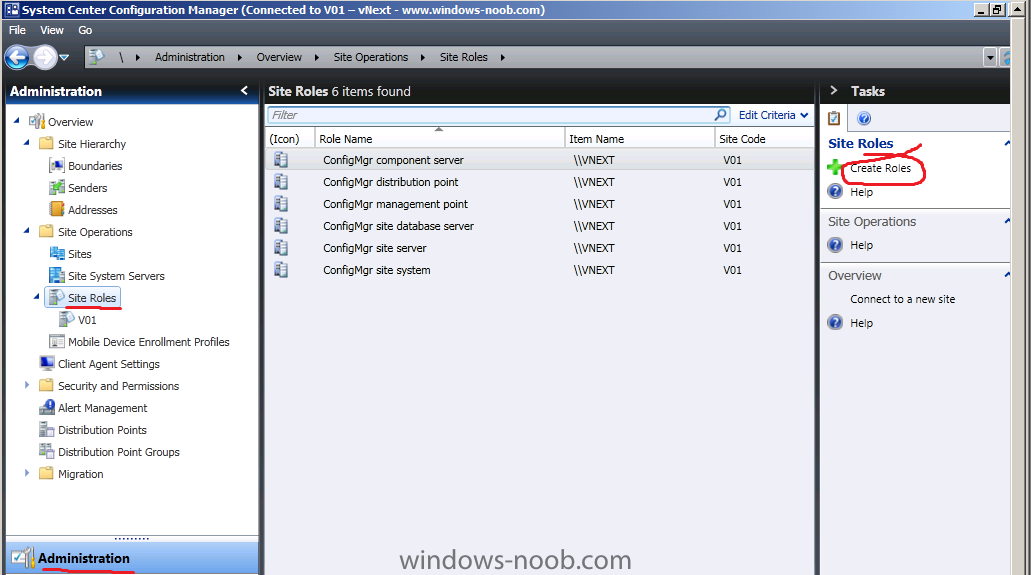This screenshot has height=575, width=1031.
Task: Collapse the Site Hierarchy node
Action: tap(27, 142)
